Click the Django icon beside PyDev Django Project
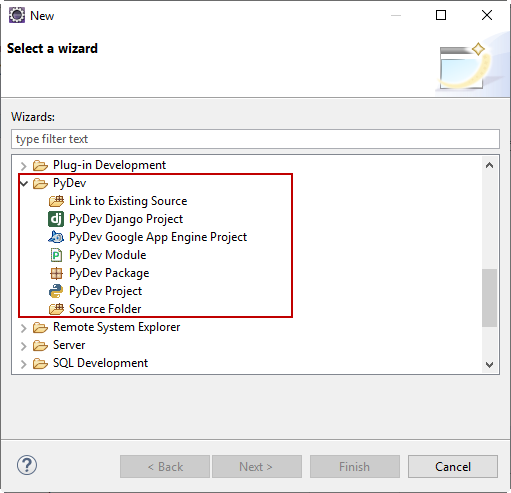Screen dimensions: 511x493 56,219
